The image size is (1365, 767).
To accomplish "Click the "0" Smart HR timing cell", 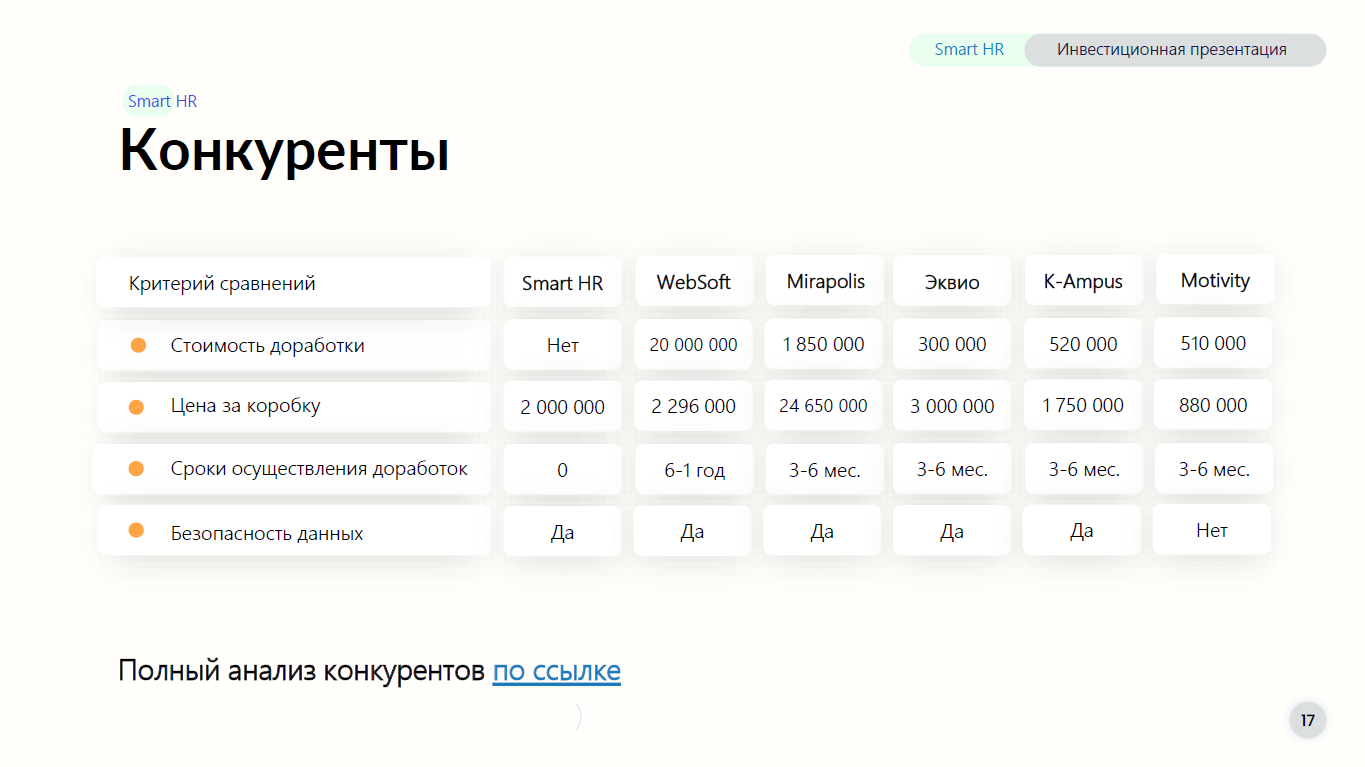I will (562, 469).
